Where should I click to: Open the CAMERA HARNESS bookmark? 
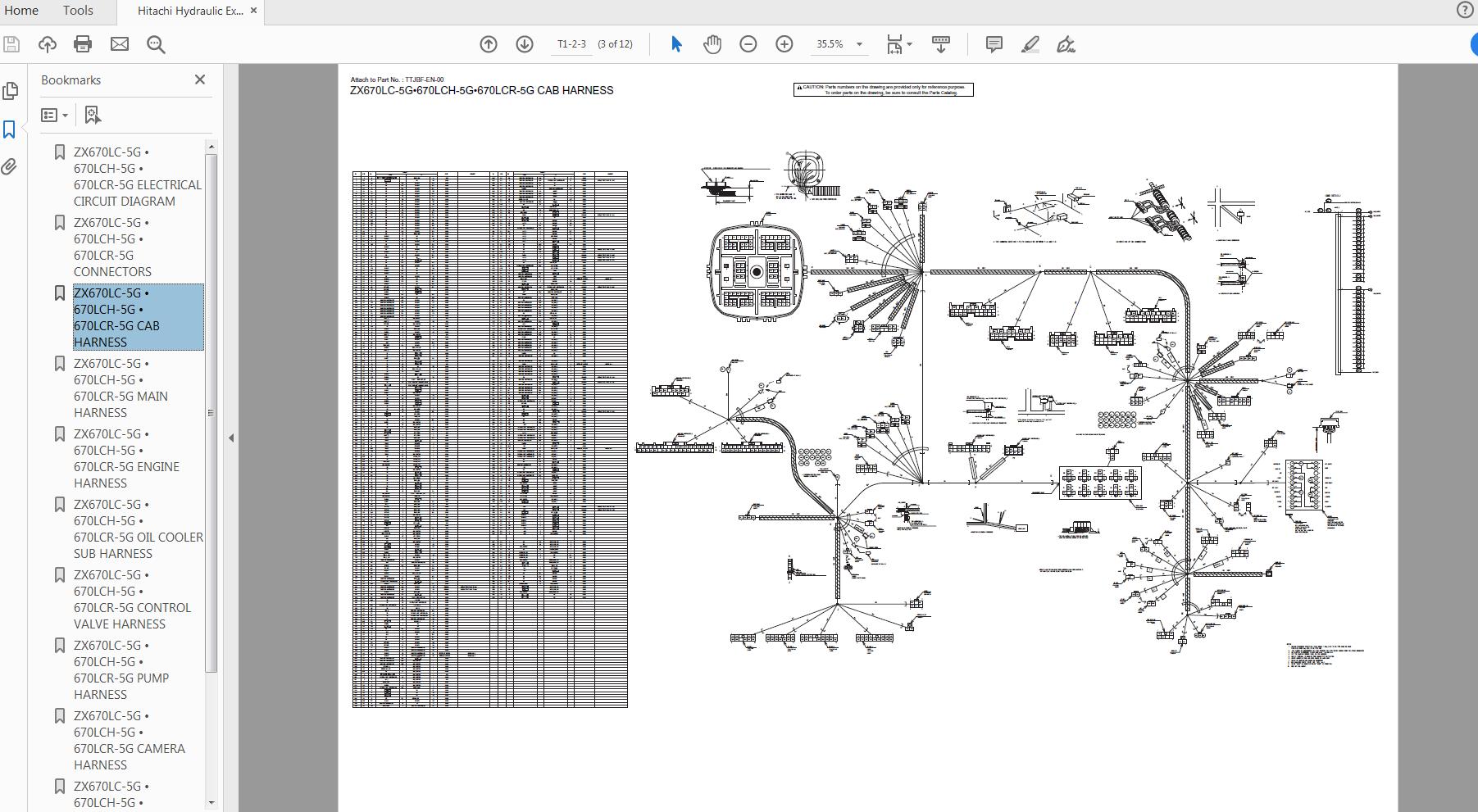[129, 740]
